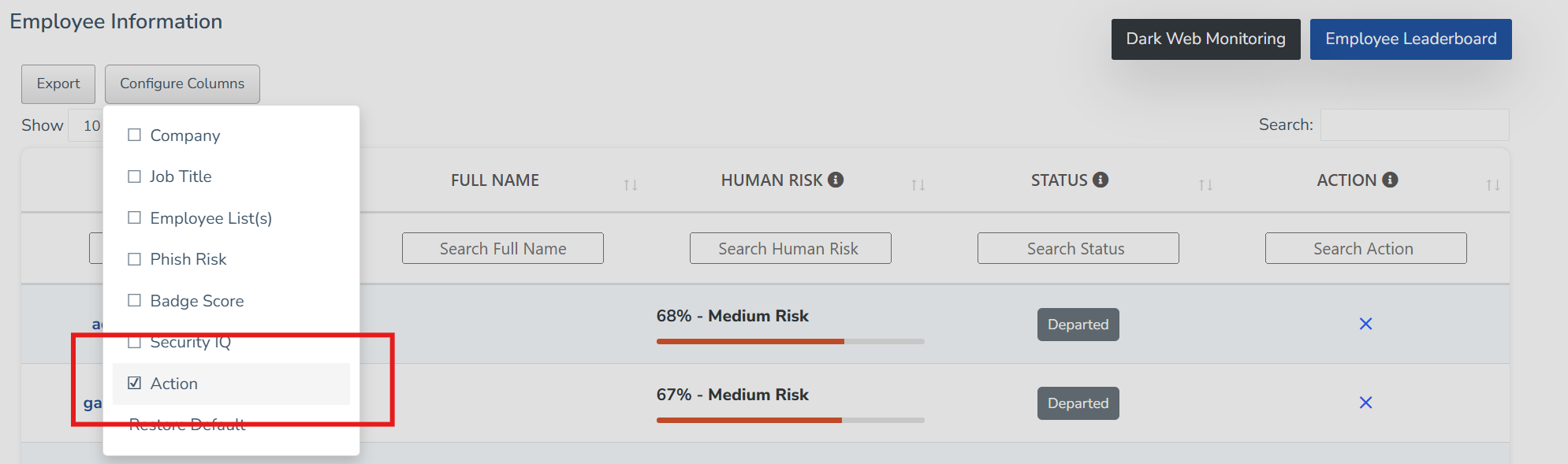Sort by the Action column arrows
Image resolution: width=1568 pixels, height=464 pixels.
click(x=1492, y=184)
